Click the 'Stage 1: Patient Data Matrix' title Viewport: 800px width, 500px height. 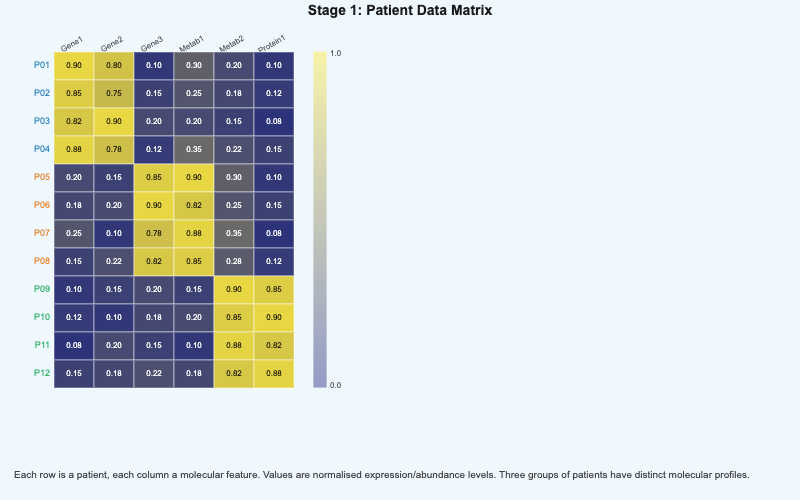[x=400, y=11]
